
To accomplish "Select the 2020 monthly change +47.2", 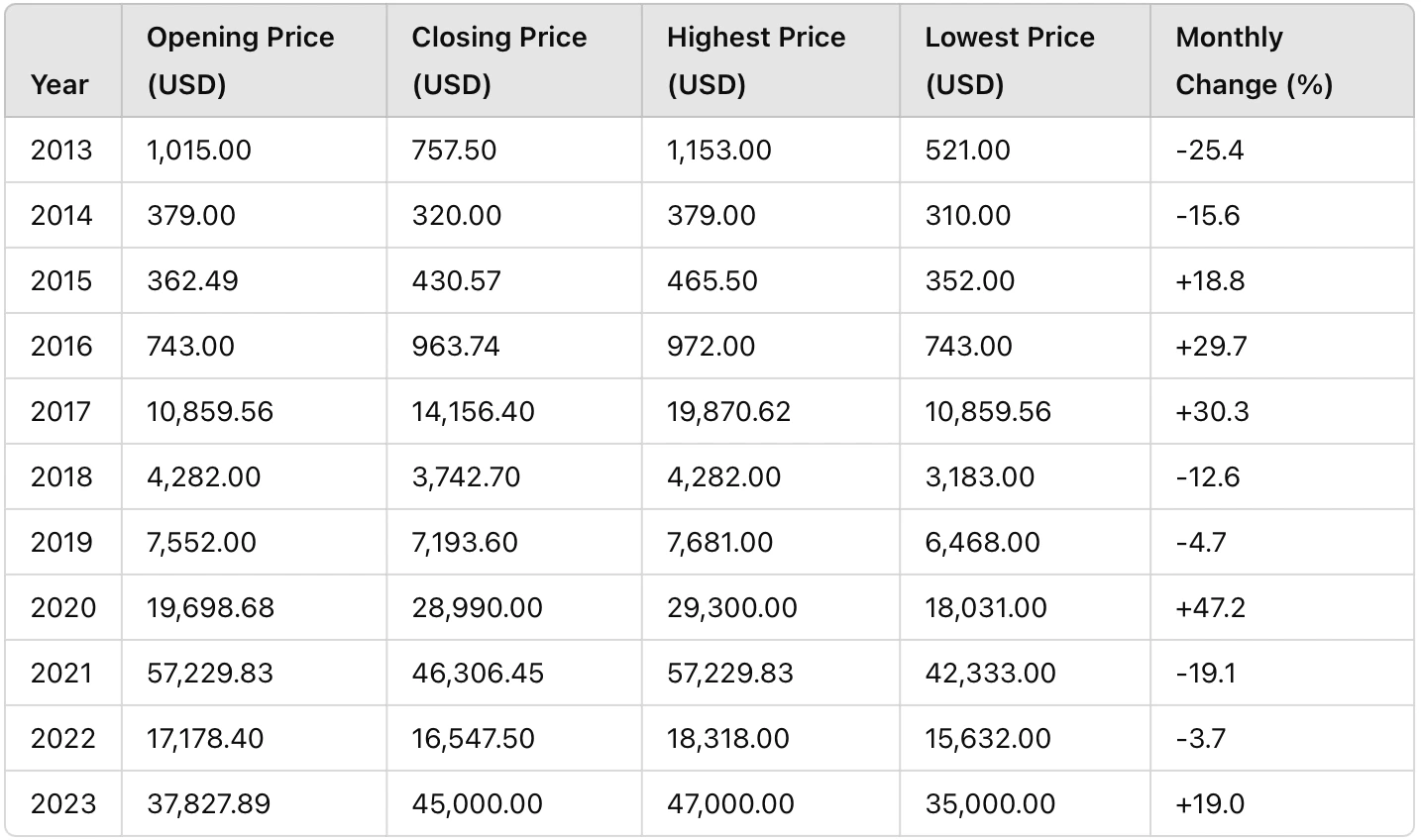I will pyautogui.click(x=1210, y=607).
